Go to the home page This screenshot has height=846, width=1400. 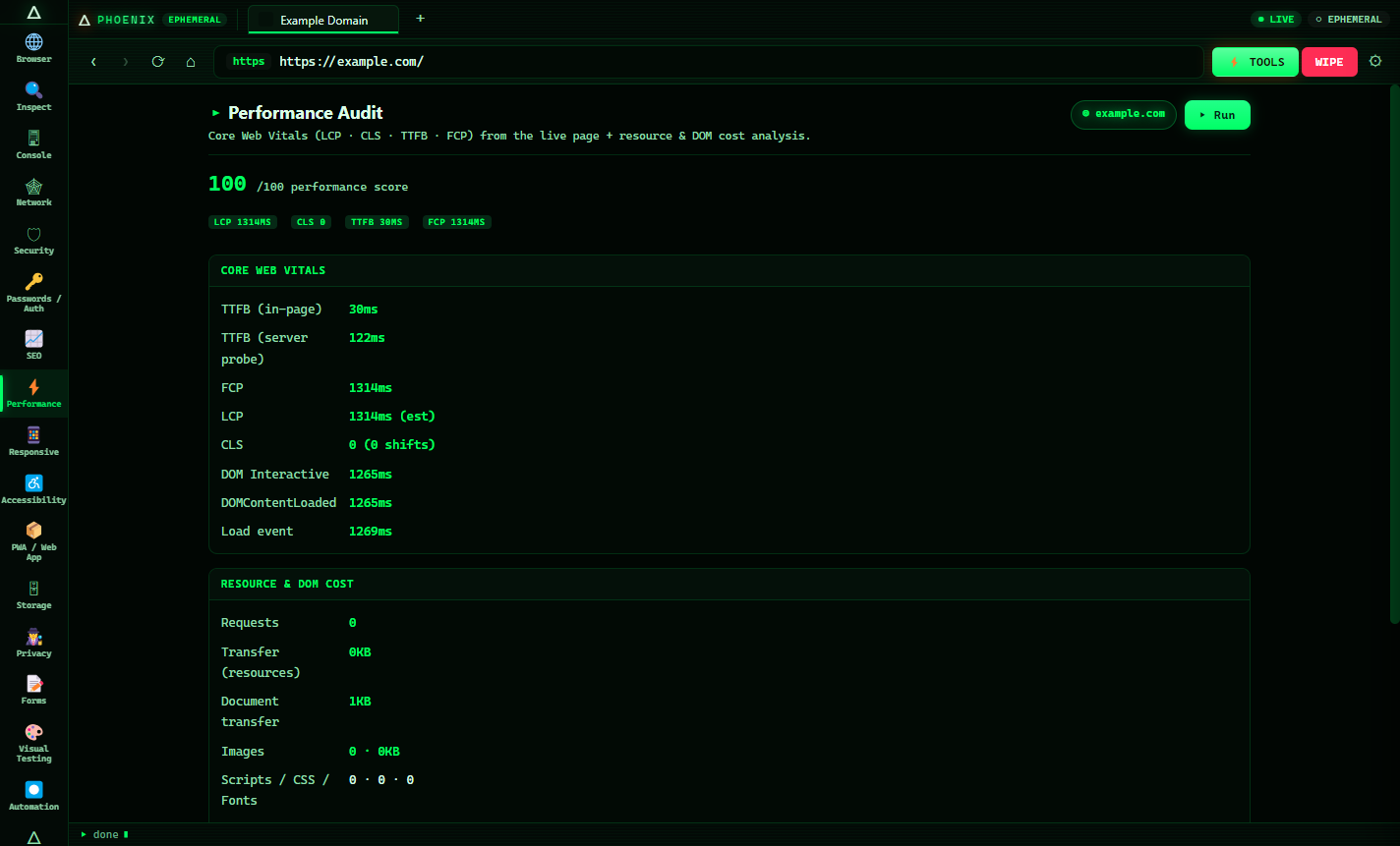pyautogui.click(x=191, y=62)
